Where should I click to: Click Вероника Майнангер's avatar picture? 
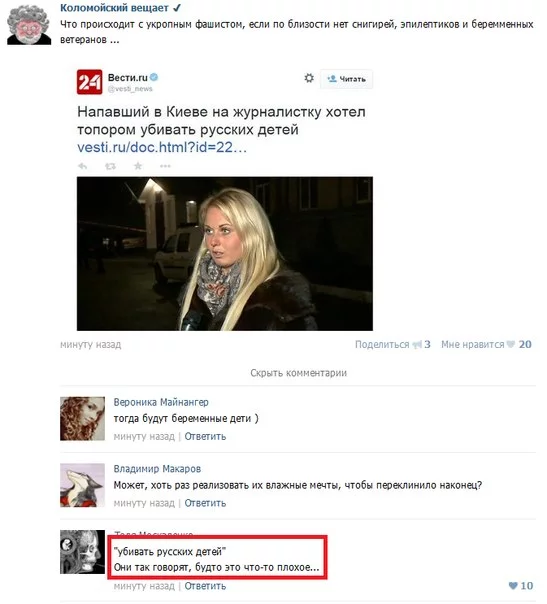(x=82, y=419)
